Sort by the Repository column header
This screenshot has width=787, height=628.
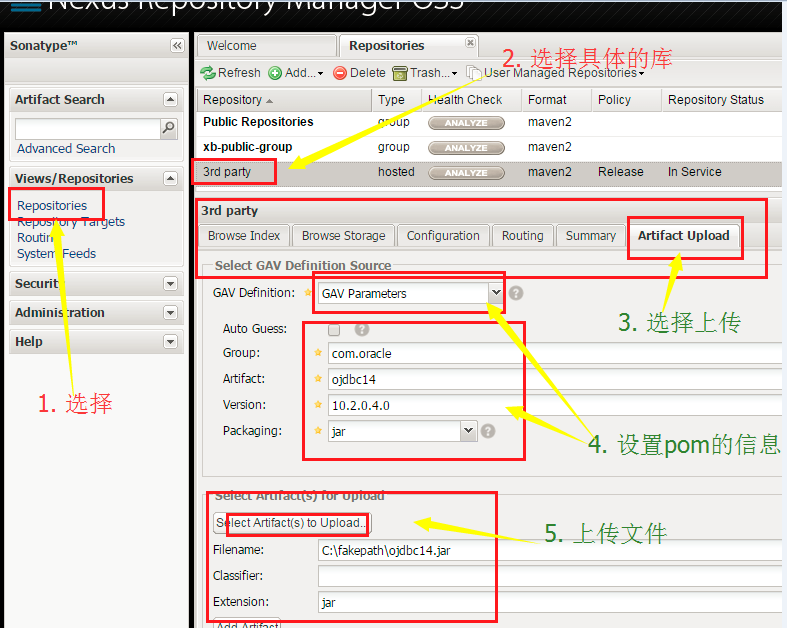point(284,100)
